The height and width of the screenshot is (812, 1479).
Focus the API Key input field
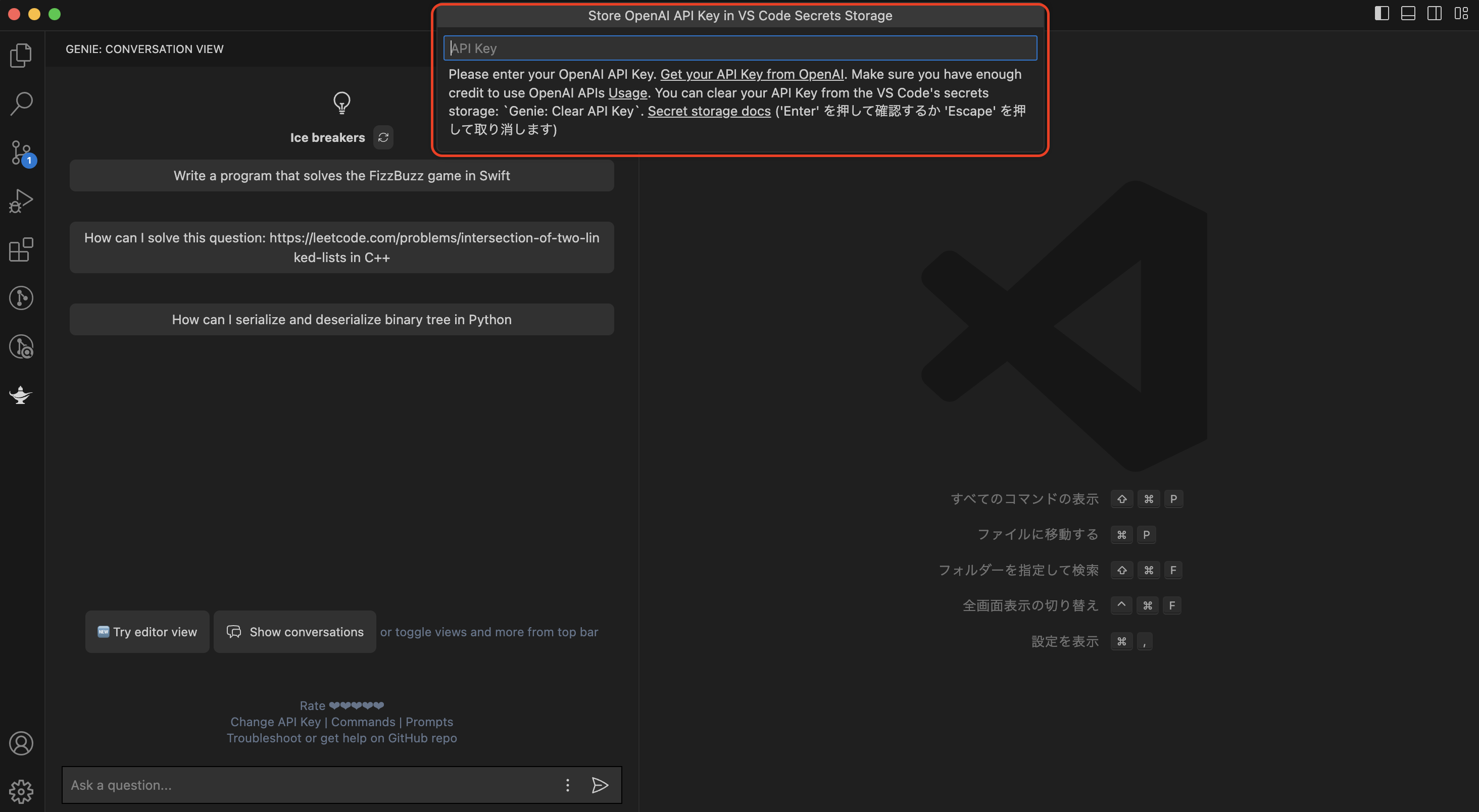[740, 48]
